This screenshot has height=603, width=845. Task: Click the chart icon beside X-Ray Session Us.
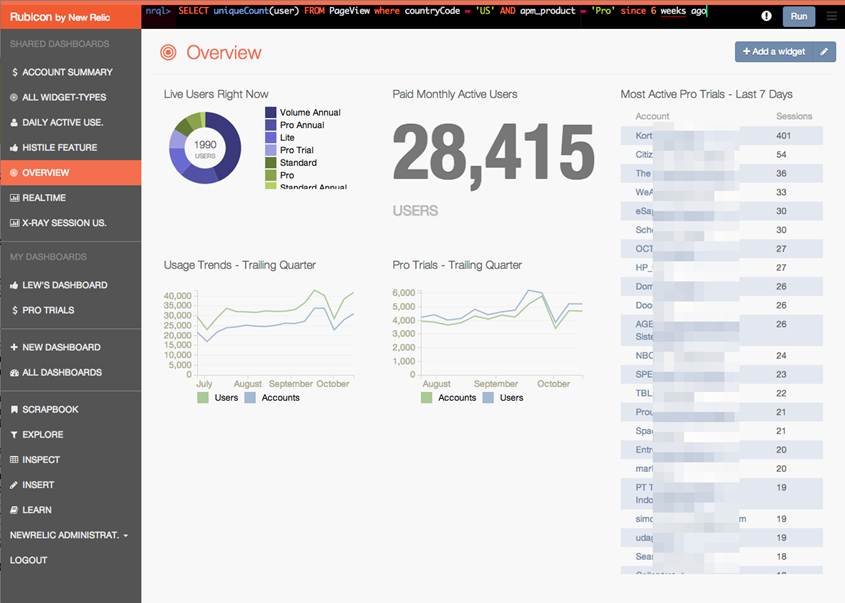15,223
